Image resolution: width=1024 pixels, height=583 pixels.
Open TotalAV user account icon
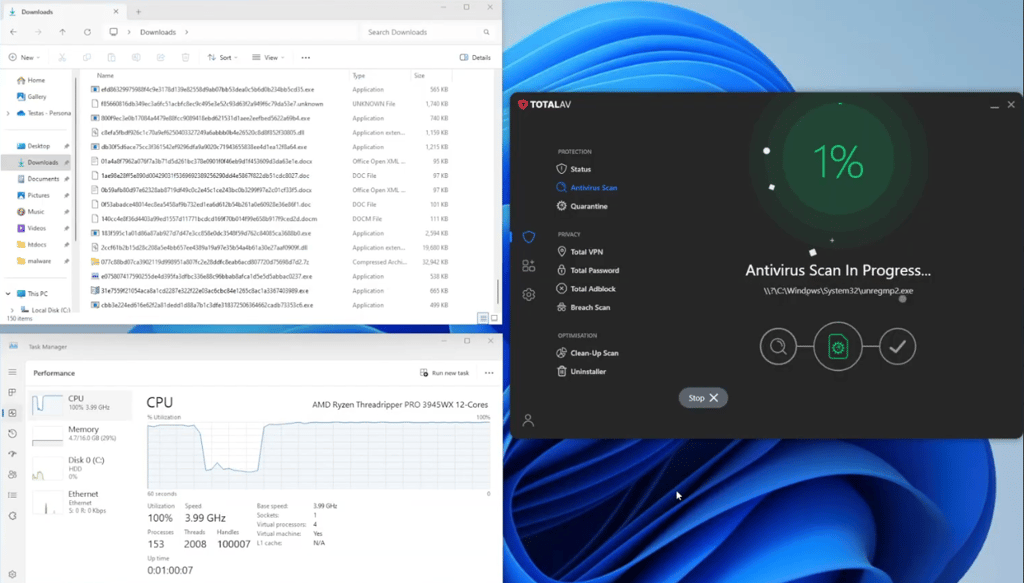528,420
